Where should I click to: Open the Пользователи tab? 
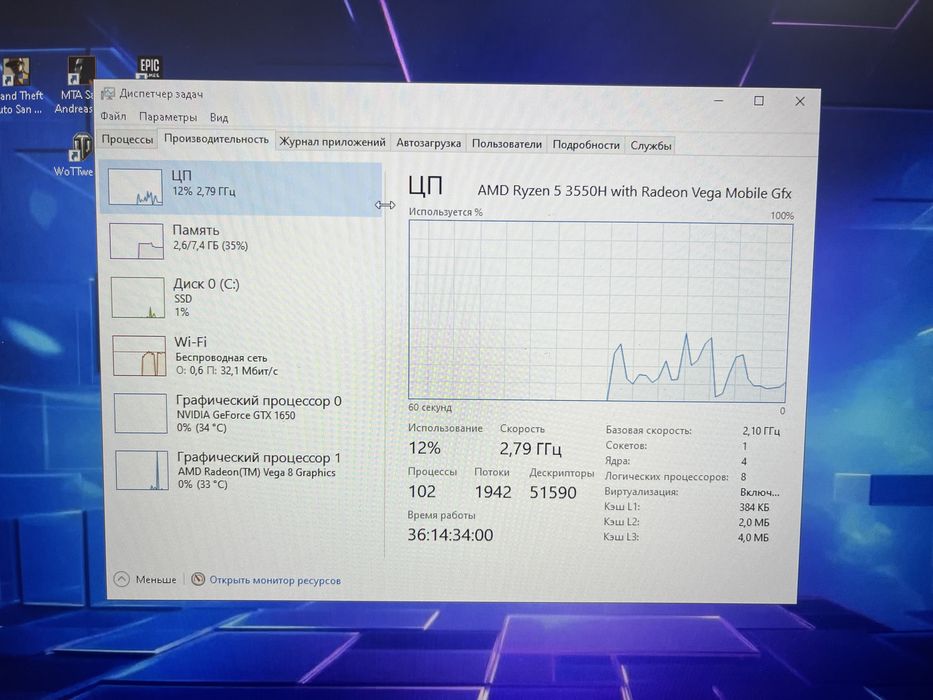tap(507, 144)
